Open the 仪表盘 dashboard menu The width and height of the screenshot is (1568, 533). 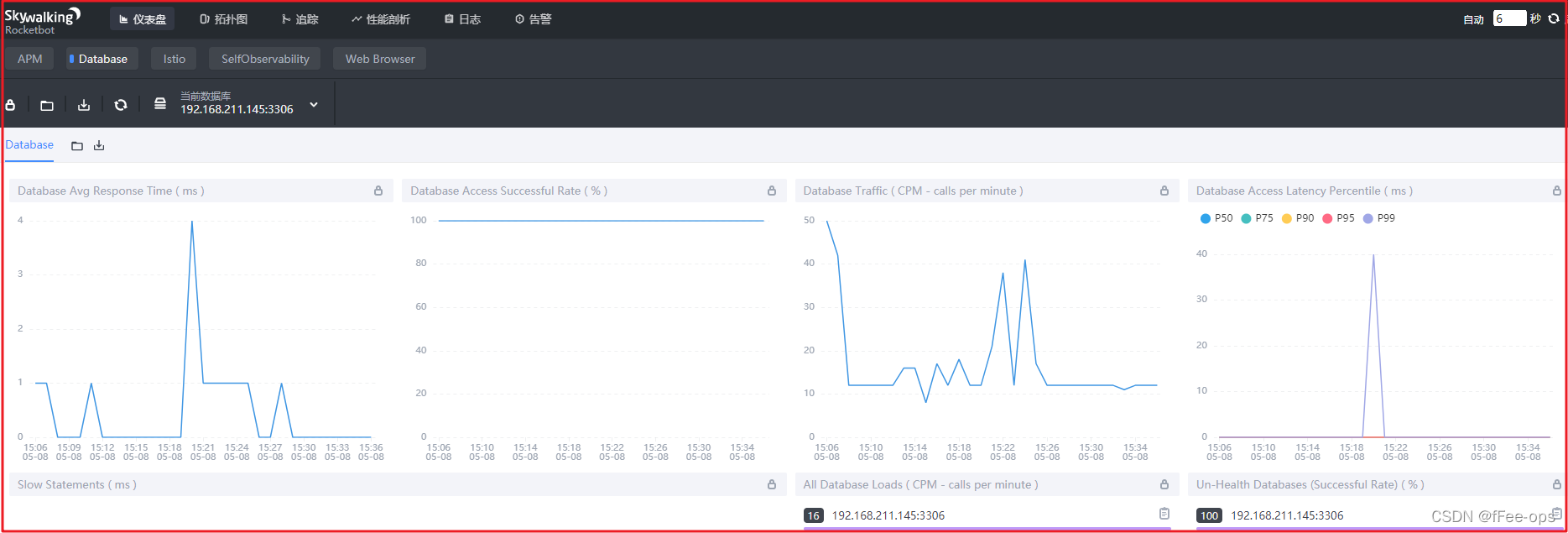tap(143, 19)
